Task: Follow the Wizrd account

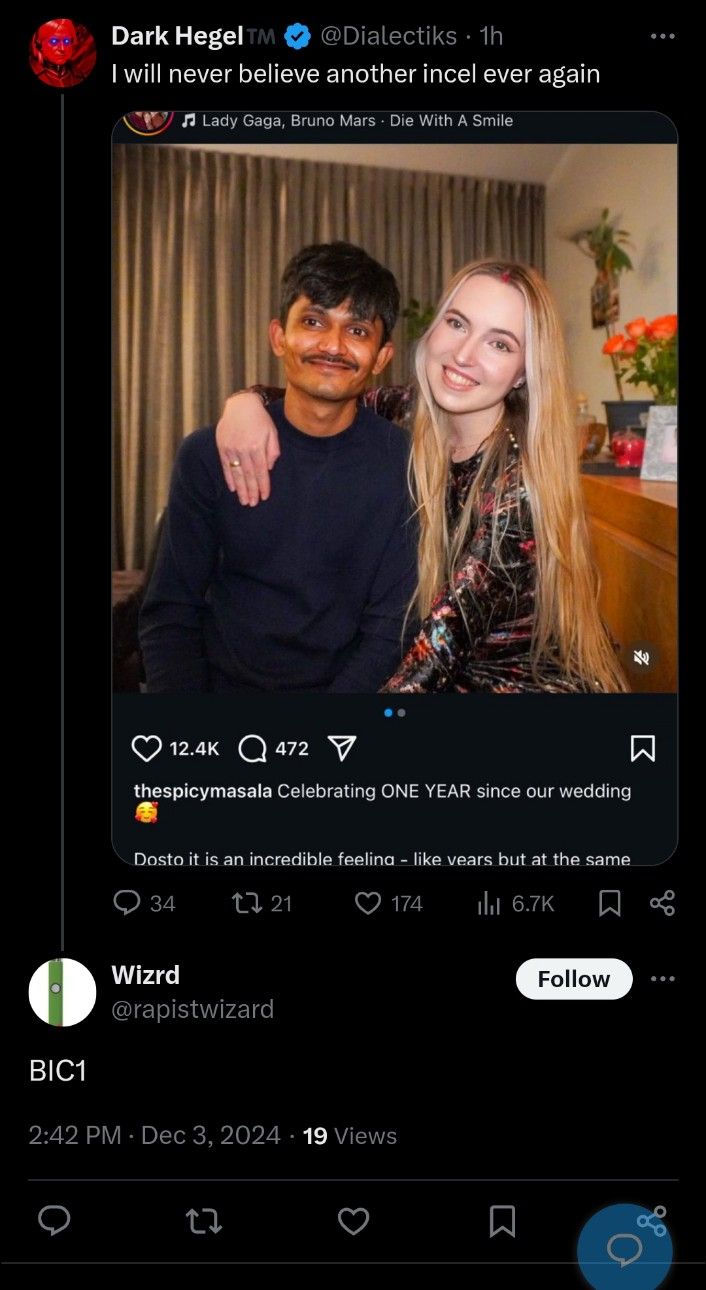Action: (574, 979)
